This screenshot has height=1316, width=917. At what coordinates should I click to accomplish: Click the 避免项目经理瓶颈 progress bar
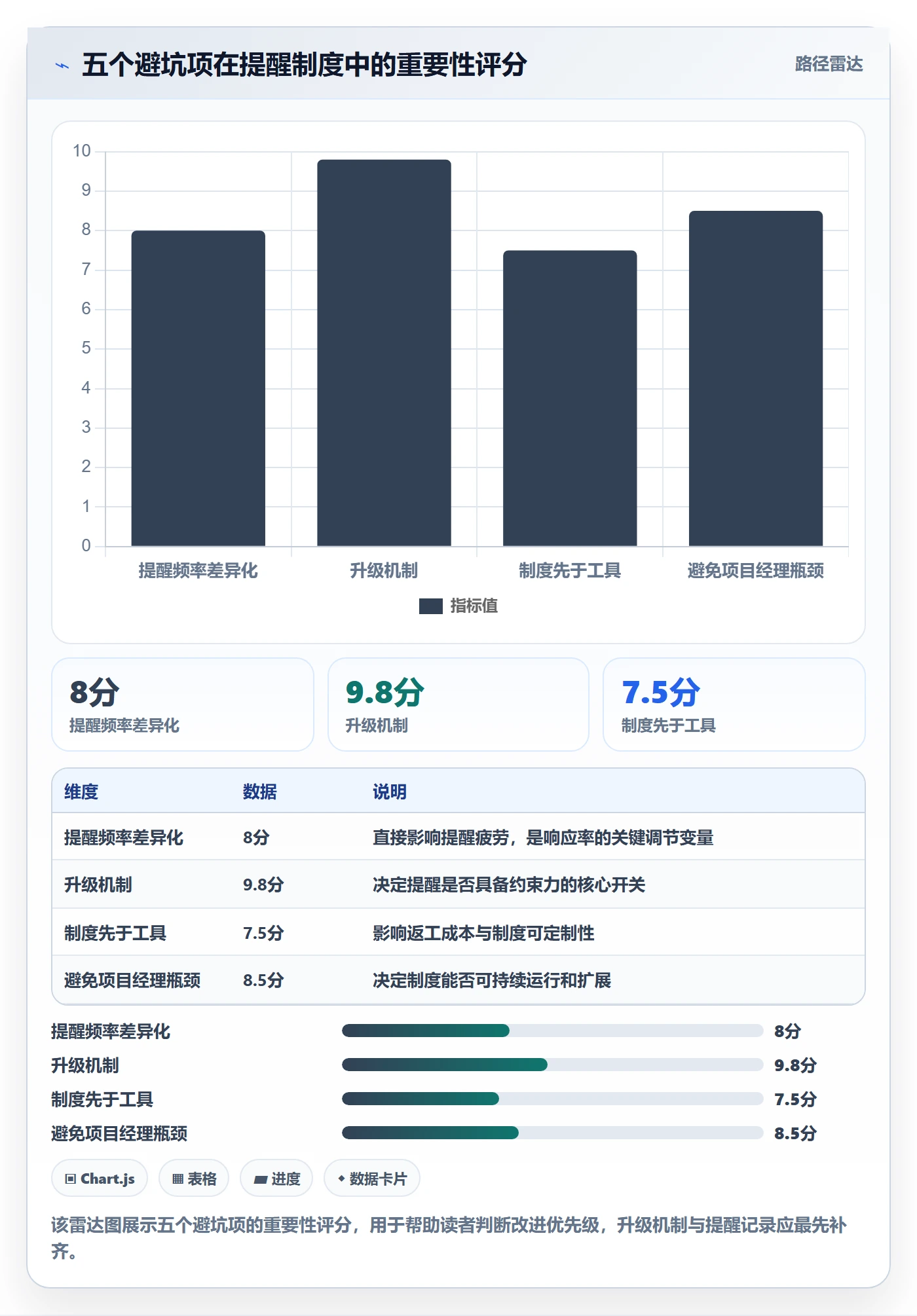[552, 1133]
